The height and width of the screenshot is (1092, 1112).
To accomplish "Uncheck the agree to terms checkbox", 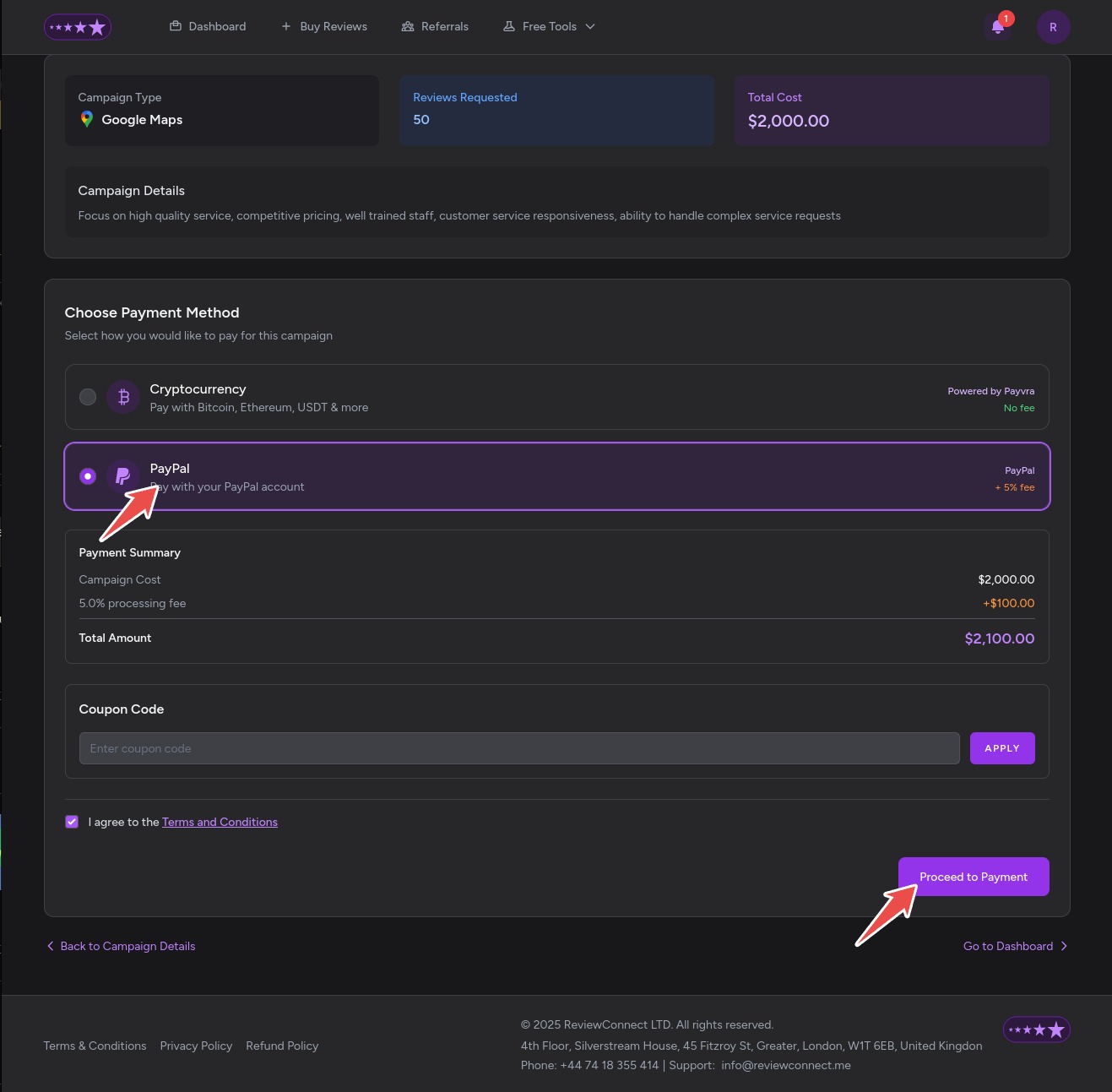I will tap(72, 822).
